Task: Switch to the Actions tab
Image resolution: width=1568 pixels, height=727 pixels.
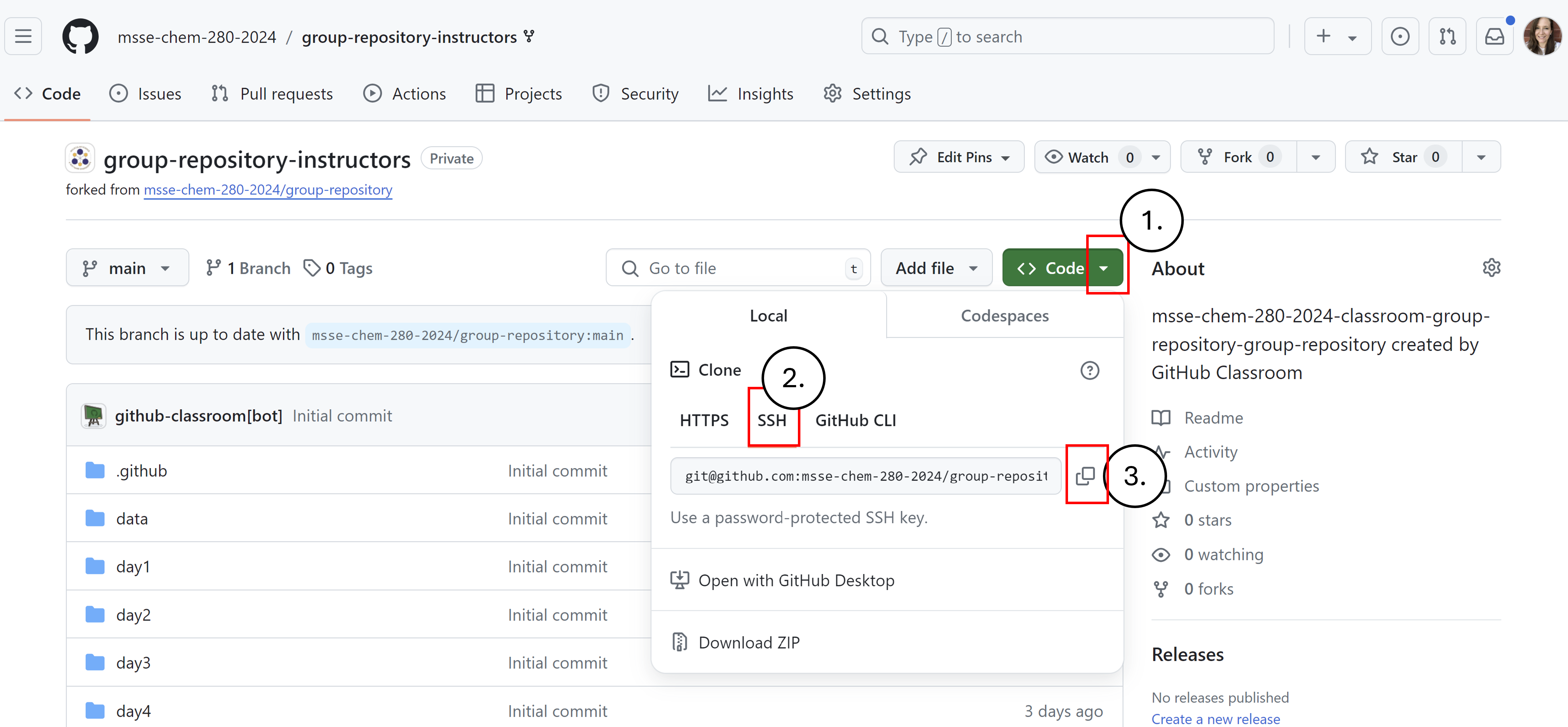Action: click(x=405, y=94)
